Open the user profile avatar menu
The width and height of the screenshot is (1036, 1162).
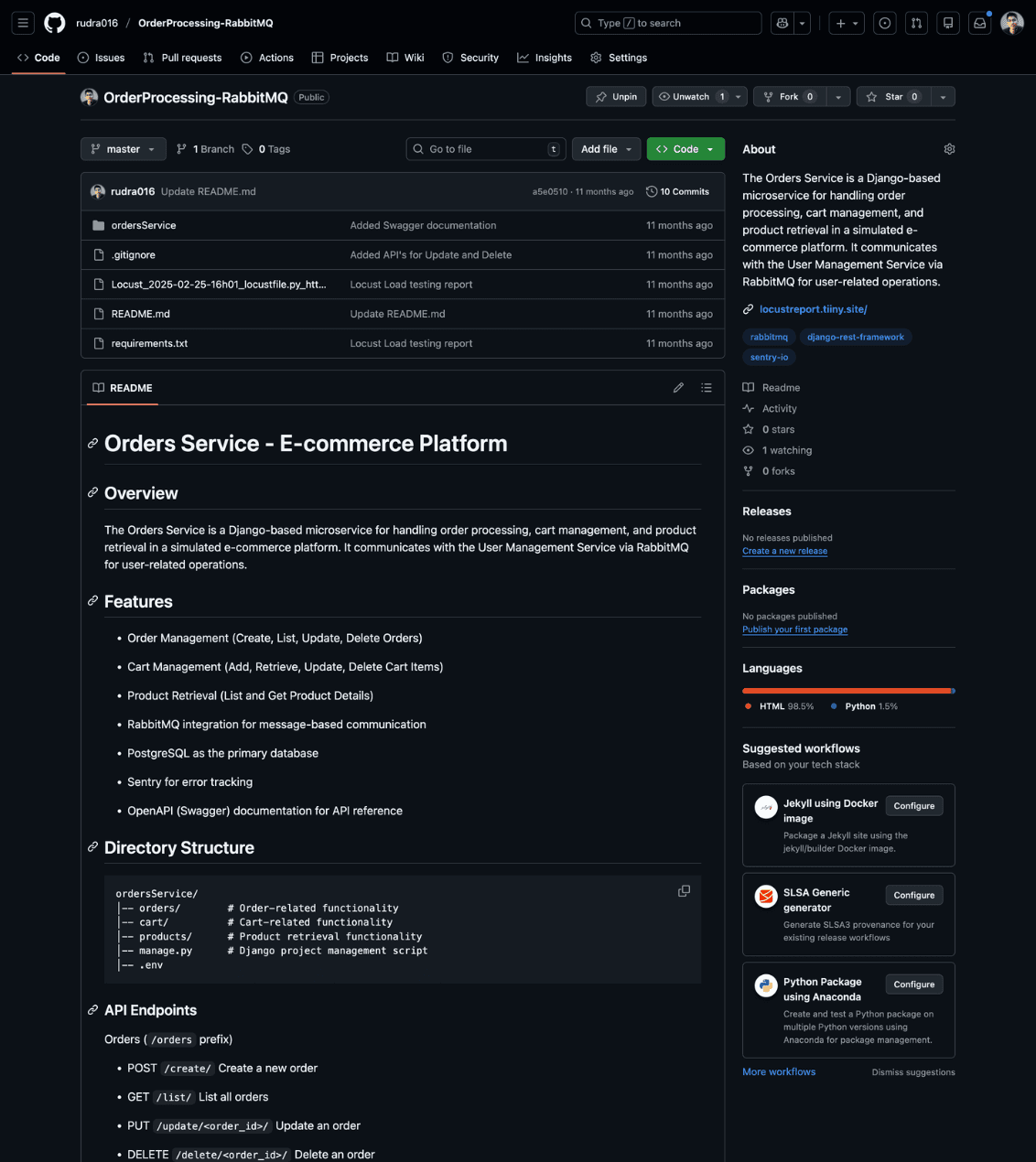1012,23
